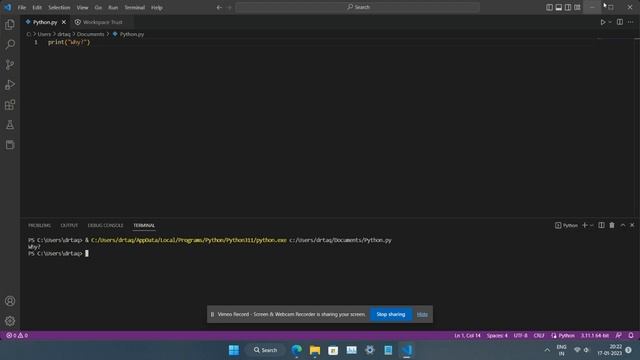640x360 pixels.
Task: Click the activity bar icon below Testing
Action: [x=10, y=145]
